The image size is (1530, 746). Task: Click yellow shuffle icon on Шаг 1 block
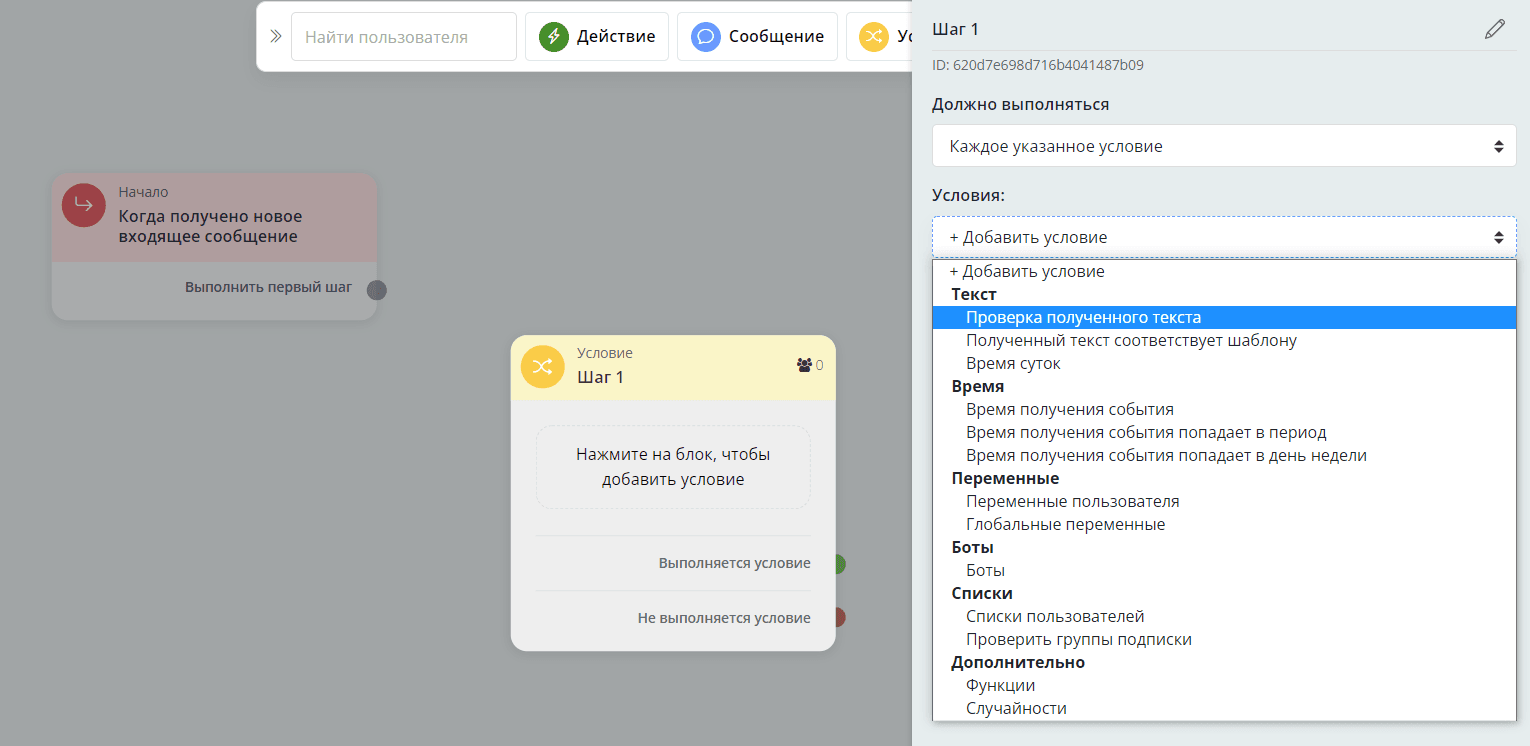(x=543, y=366)
